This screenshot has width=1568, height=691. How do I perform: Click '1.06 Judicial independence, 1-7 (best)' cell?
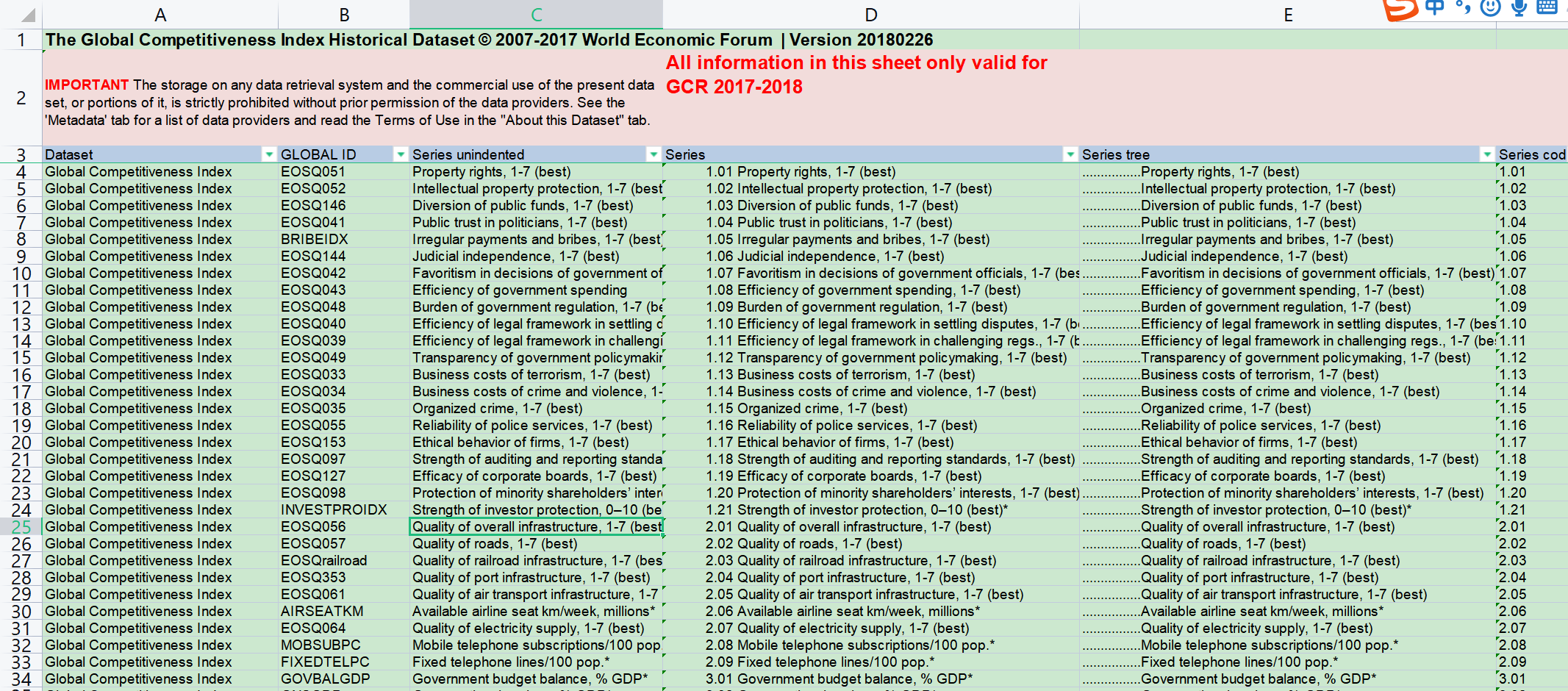click(871, 256)
